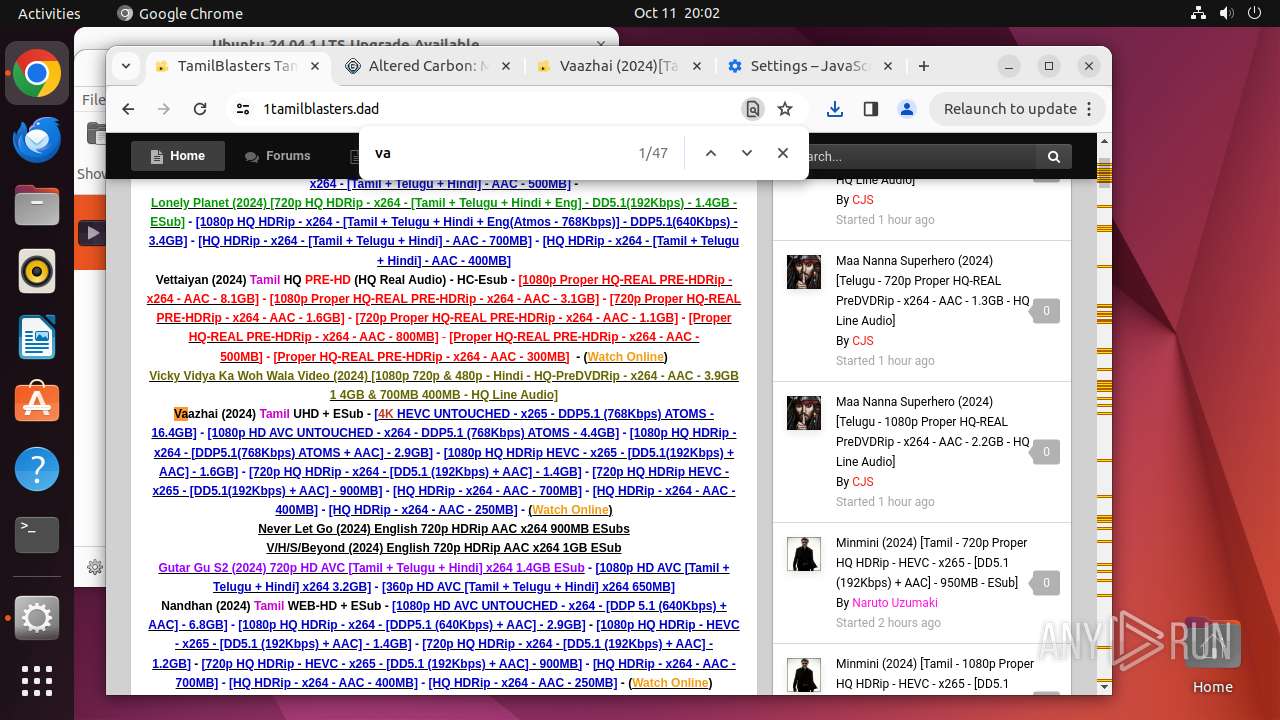Expand the tab search dropdown
The image size is (1280, 720).
click(126, 66)
